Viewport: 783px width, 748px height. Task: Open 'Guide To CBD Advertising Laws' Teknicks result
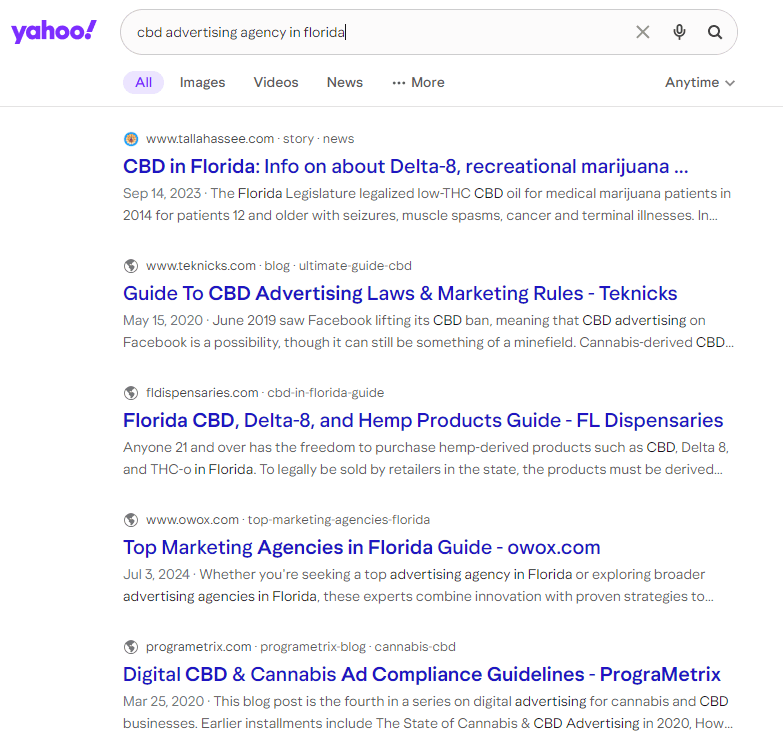coord(400,294)
